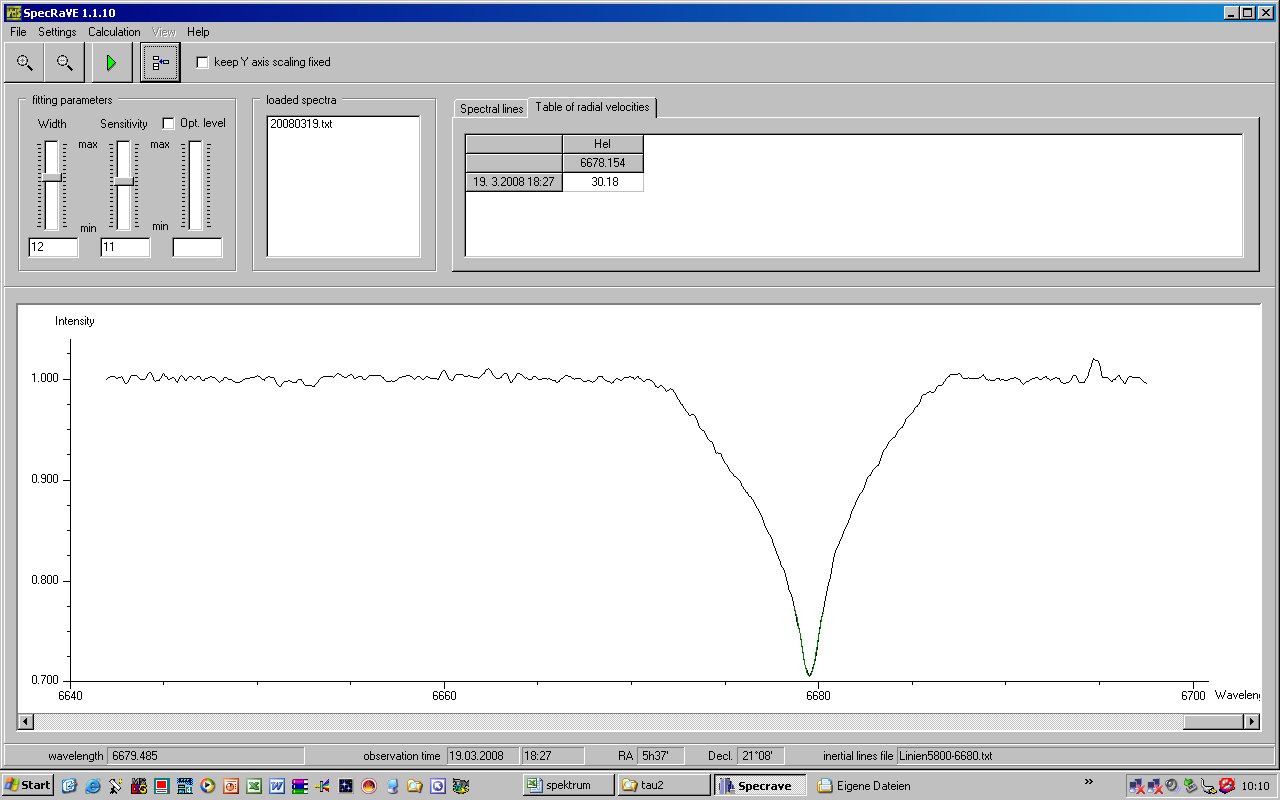The image size is (1280, 800).
Task: Open the Settings menu
Action: pos(57,32)
